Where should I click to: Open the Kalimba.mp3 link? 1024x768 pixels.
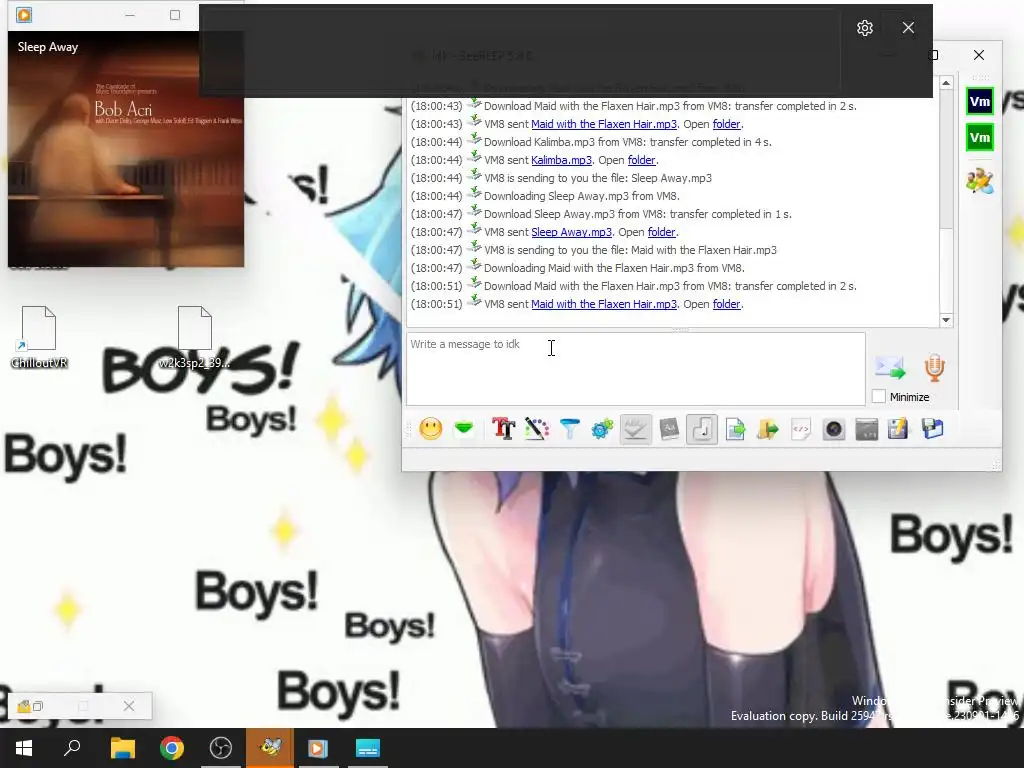click(561, 160)
